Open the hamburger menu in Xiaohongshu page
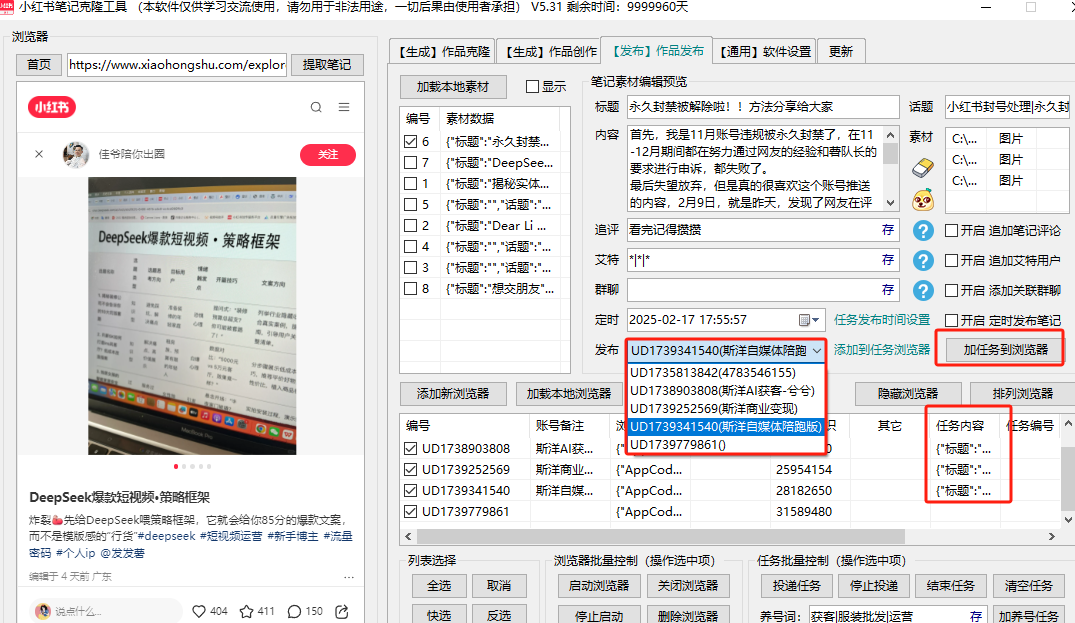The height and width of the screenshot is (623, 1075). pos(344,108)
